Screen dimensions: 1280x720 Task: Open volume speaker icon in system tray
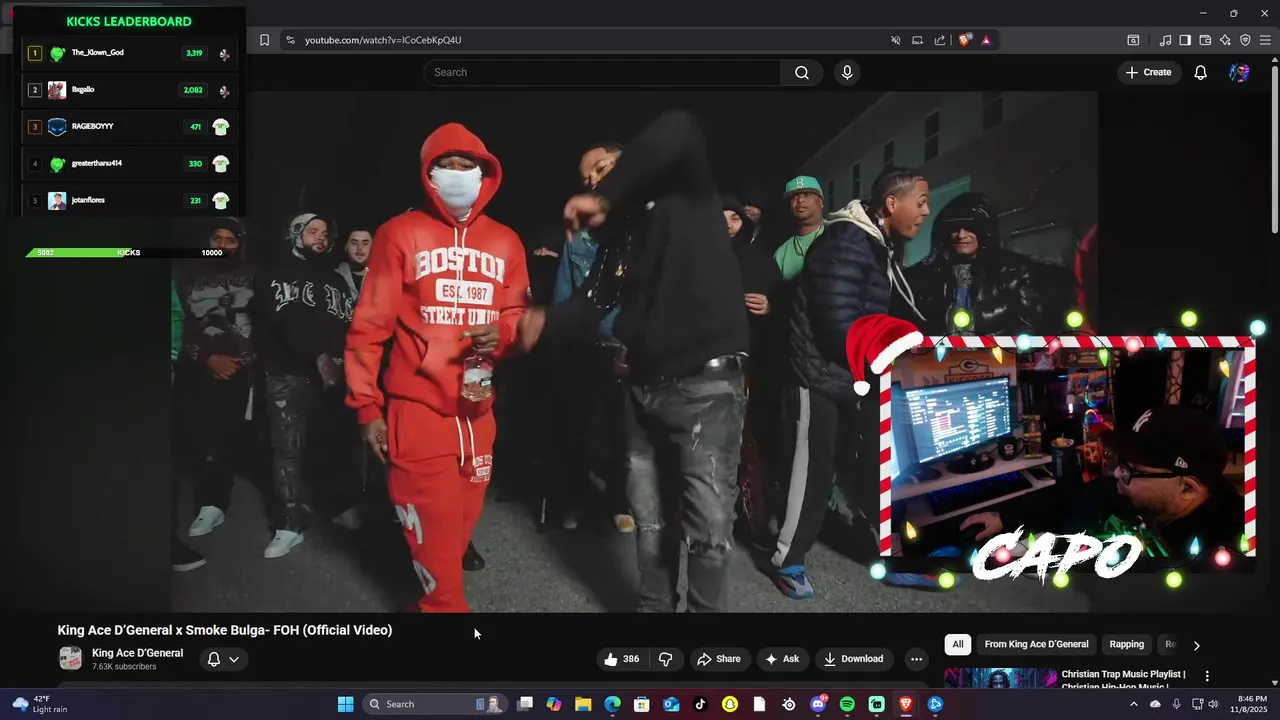[x=1213, y=704]
